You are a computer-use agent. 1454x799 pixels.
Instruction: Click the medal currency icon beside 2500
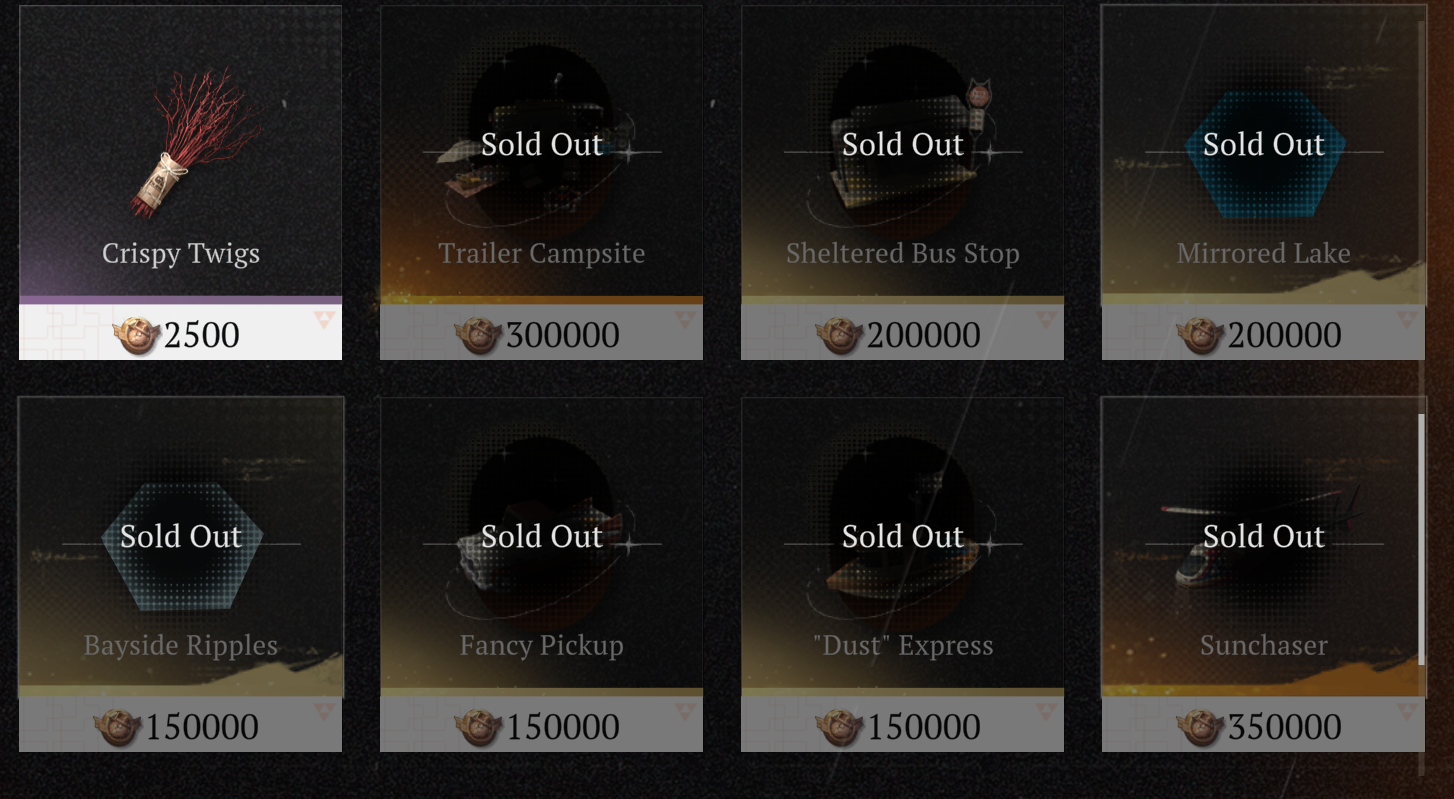[137, 335]
